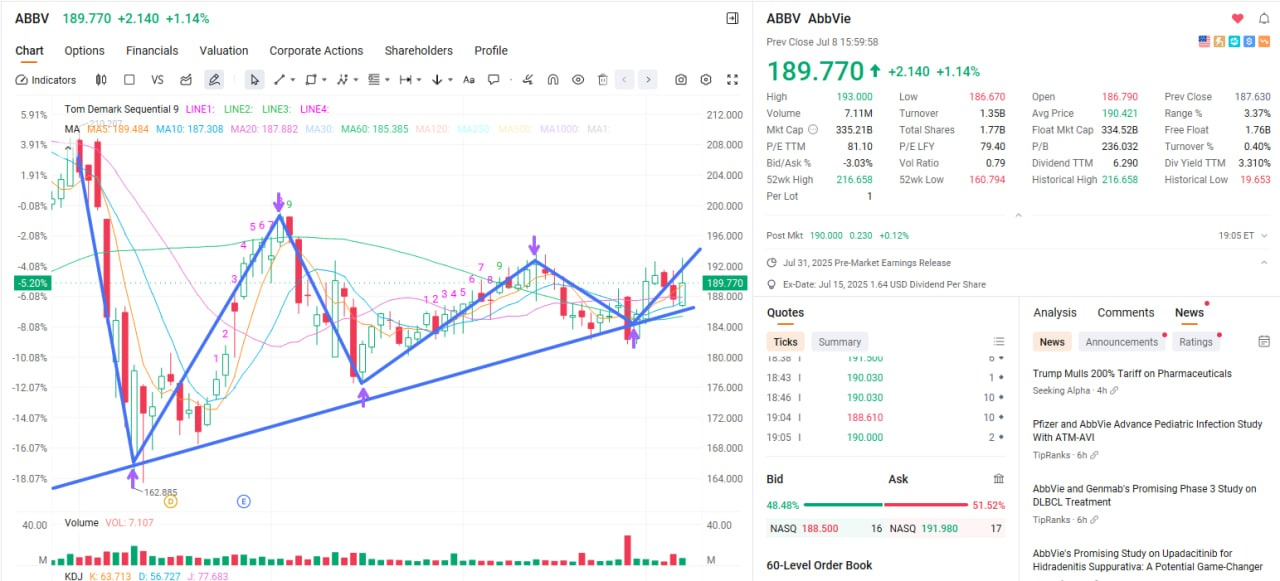The width and height of the screenshot is (1280, 581).
Task: Select the News sub-tab button
Action: click(1052, 342)
